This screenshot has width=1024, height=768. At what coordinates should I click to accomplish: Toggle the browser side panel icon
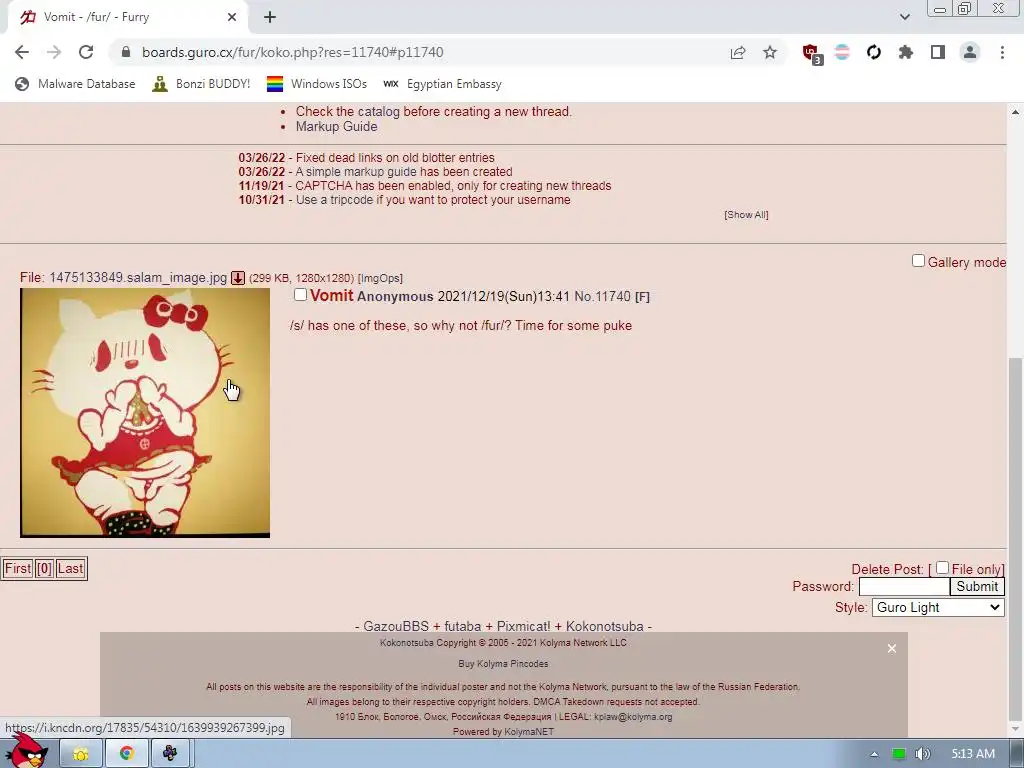pyautogui.click(x=938, y=52)
